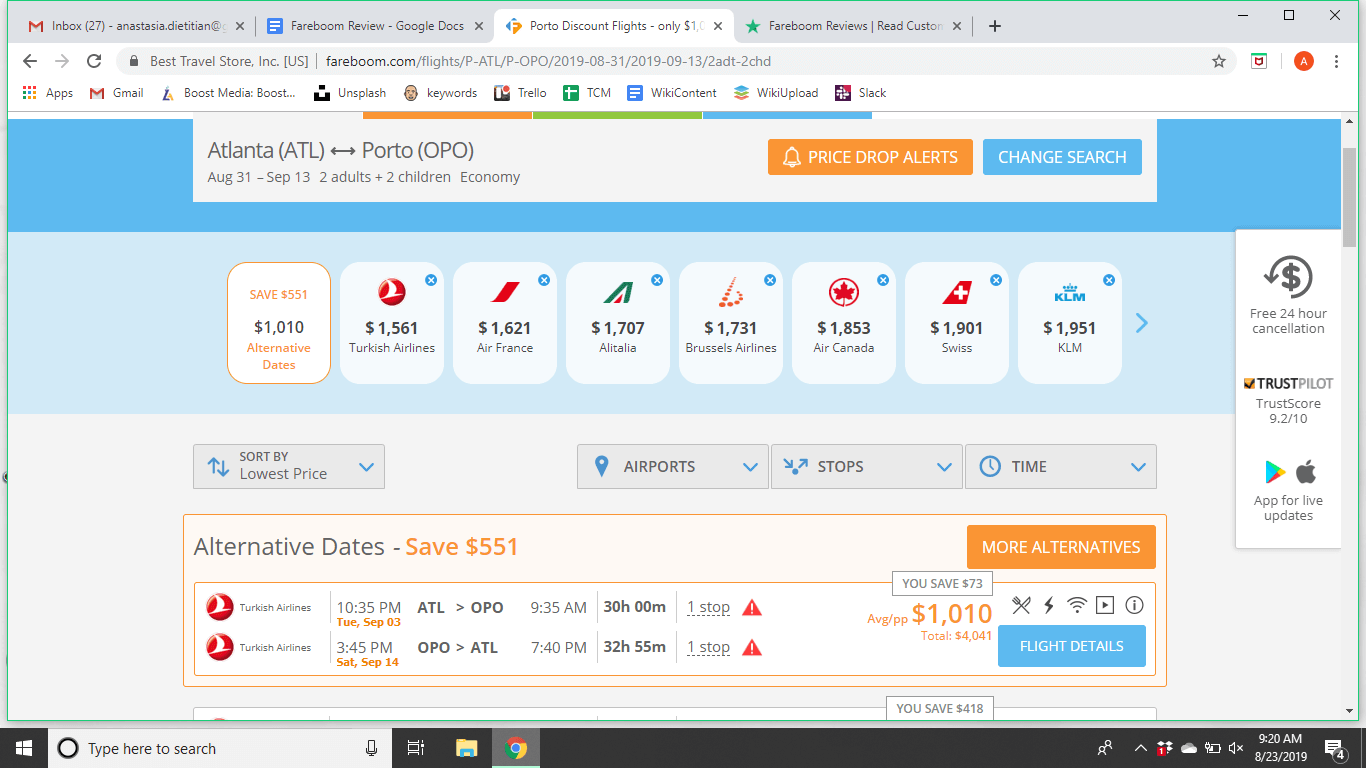Expand the Airports filter dropdown
Viewport: 1366px width, 768px height.
[673, 466]
